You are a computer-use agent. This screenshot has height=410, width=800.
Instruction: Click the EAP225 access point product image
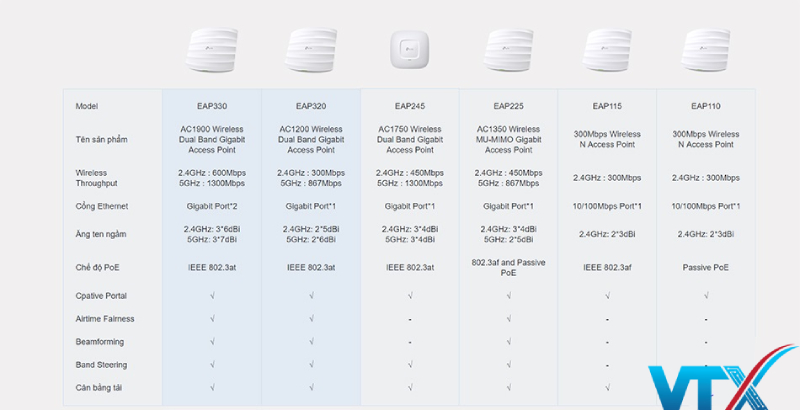[508, 49]
